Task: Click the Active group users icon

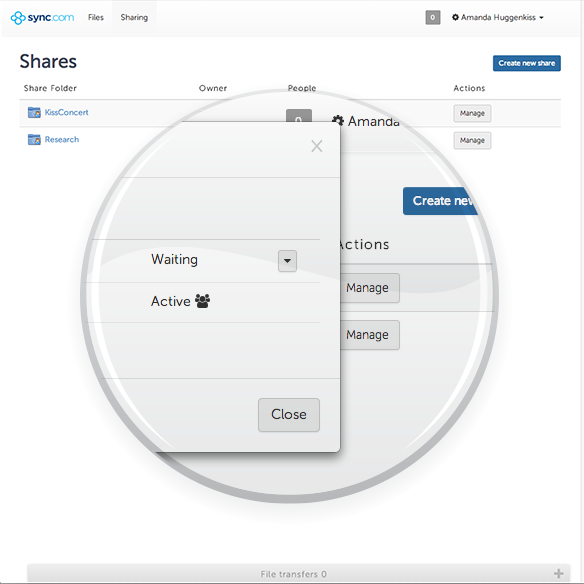Action: (203, 301)
